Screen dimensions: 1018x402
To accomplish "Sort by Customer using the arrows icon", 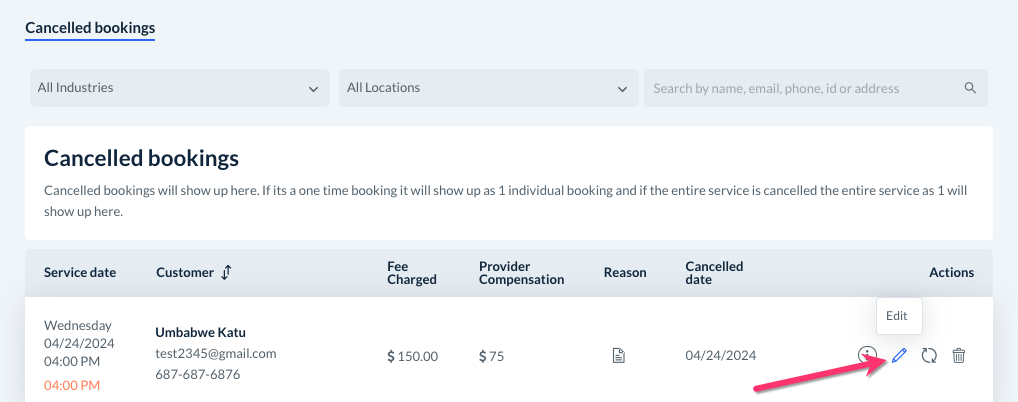I will point(226,272).
